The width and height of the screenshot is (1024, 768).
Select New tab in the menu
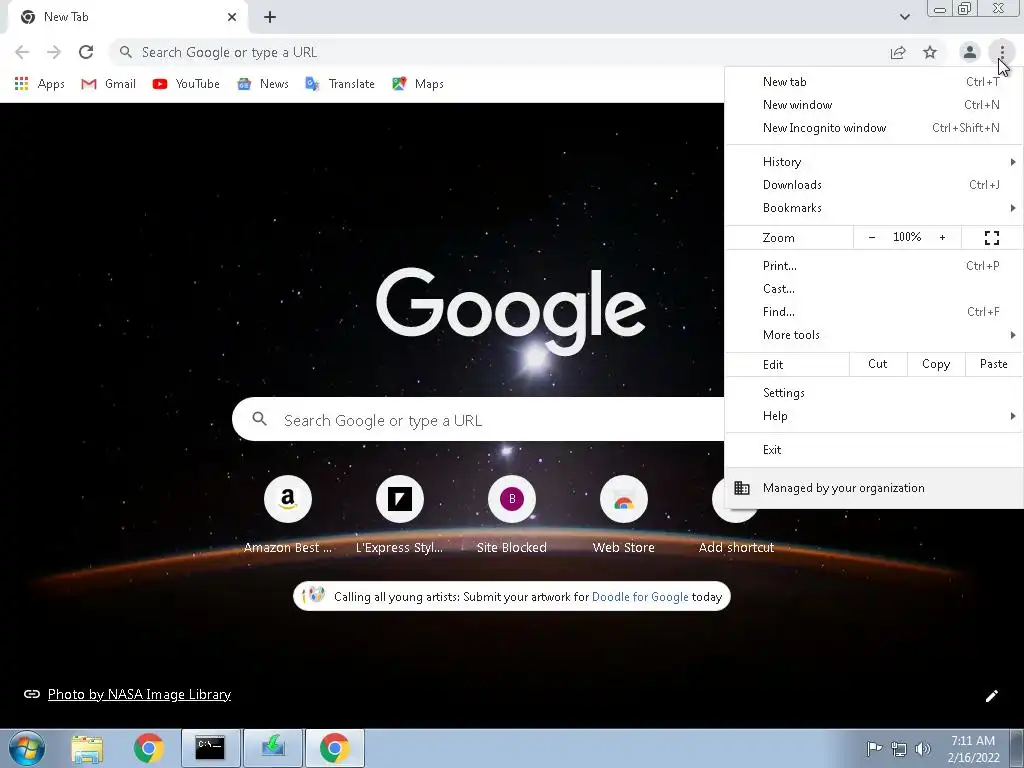(x=874, y=82)
